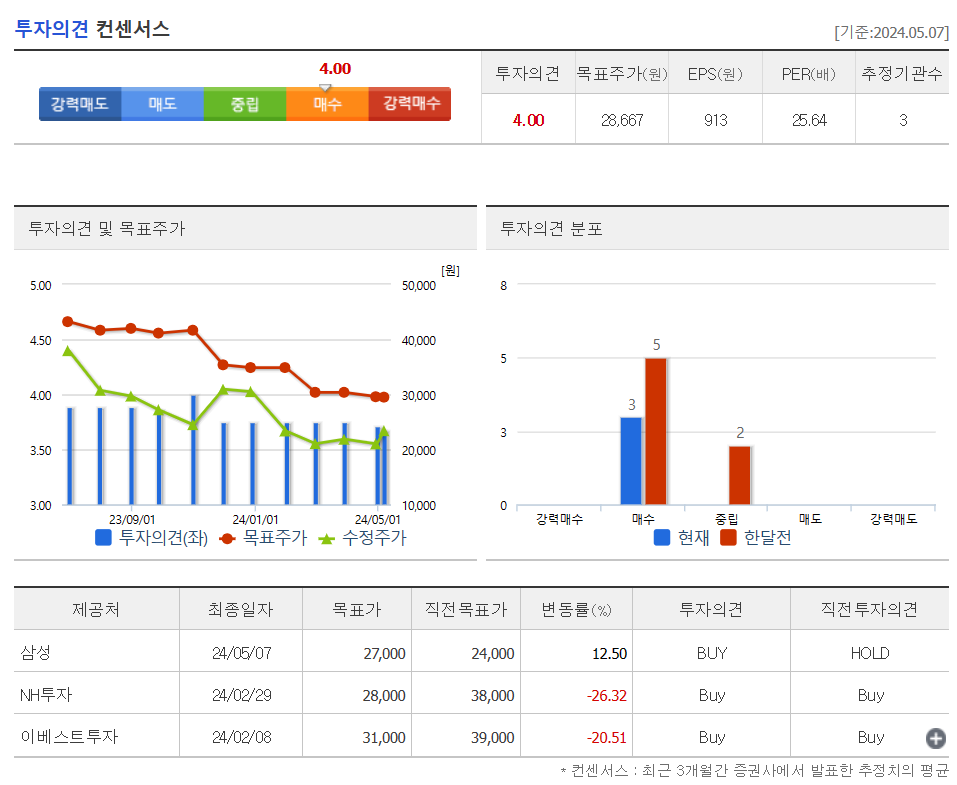This screenshot has width=957, height=785.
Task: Click the 4.00 rating marker pointer
Action: pyautogui.click(x=325, y=88)
